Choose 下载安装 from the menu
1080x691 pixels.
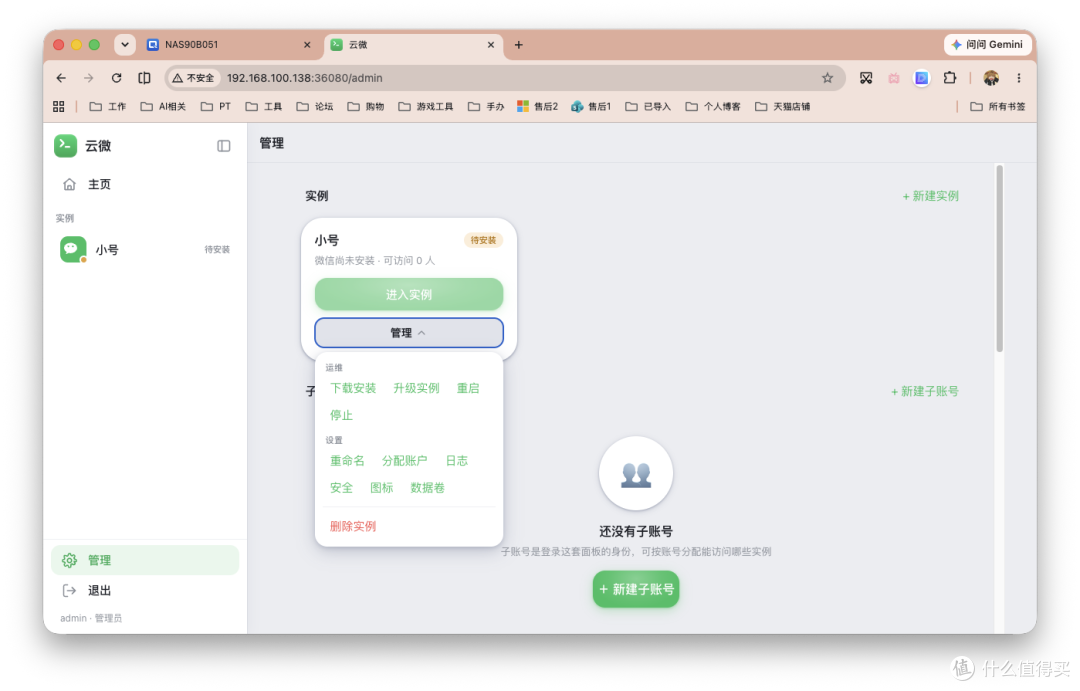[x=353, y=388]
